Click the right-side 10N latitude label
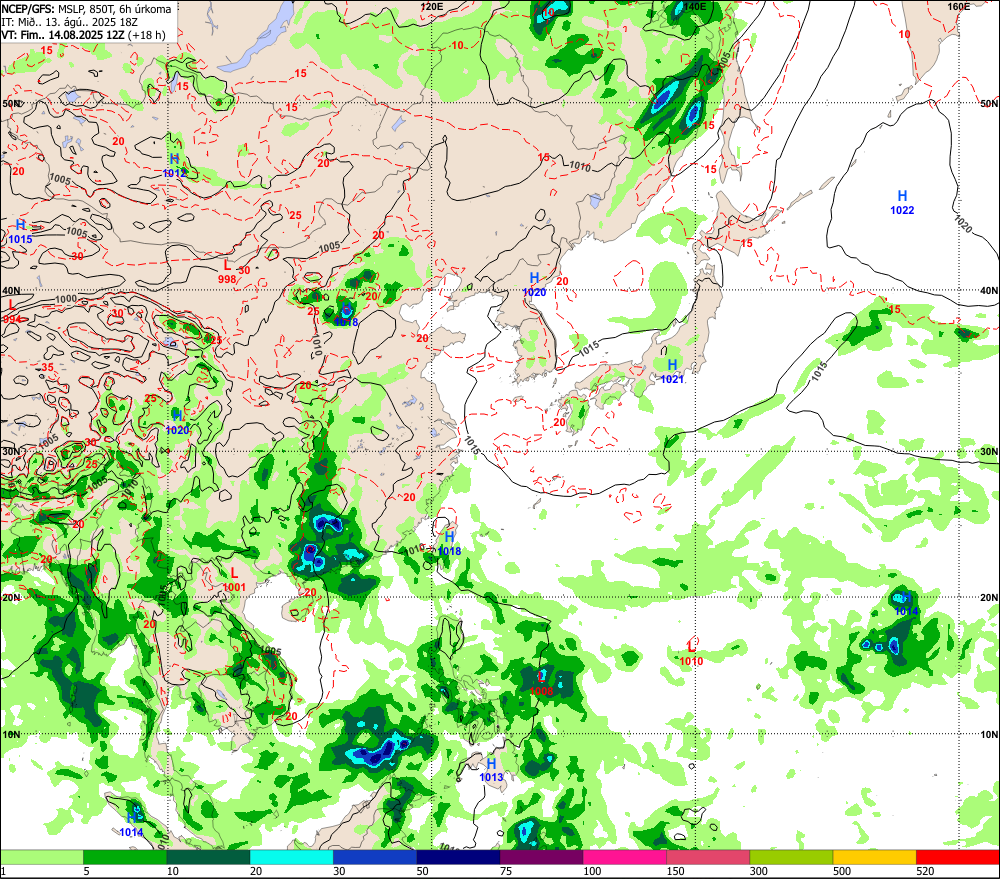 click(989, 735)
